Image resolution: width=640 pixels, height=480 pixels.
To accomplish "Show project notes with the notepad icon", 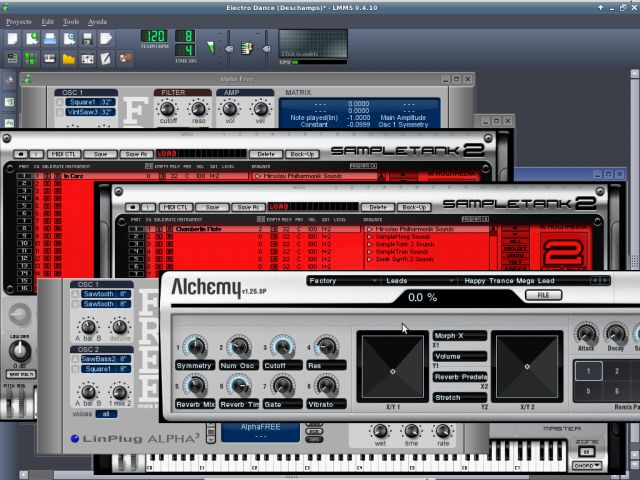I will [106, 58].
